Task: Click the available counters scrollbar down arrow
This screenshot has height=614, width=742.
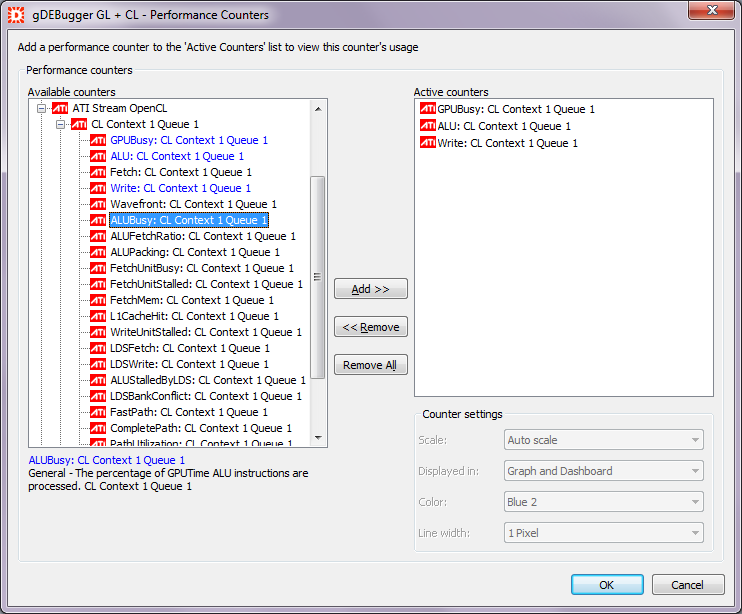Action: [318, 438]
